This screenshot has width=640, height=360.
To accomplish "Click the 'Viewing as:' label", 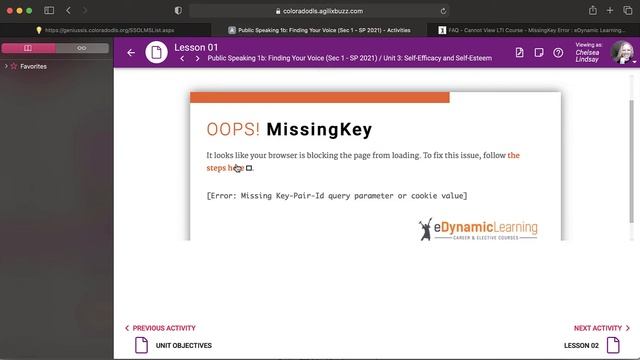I will point(589,45).
